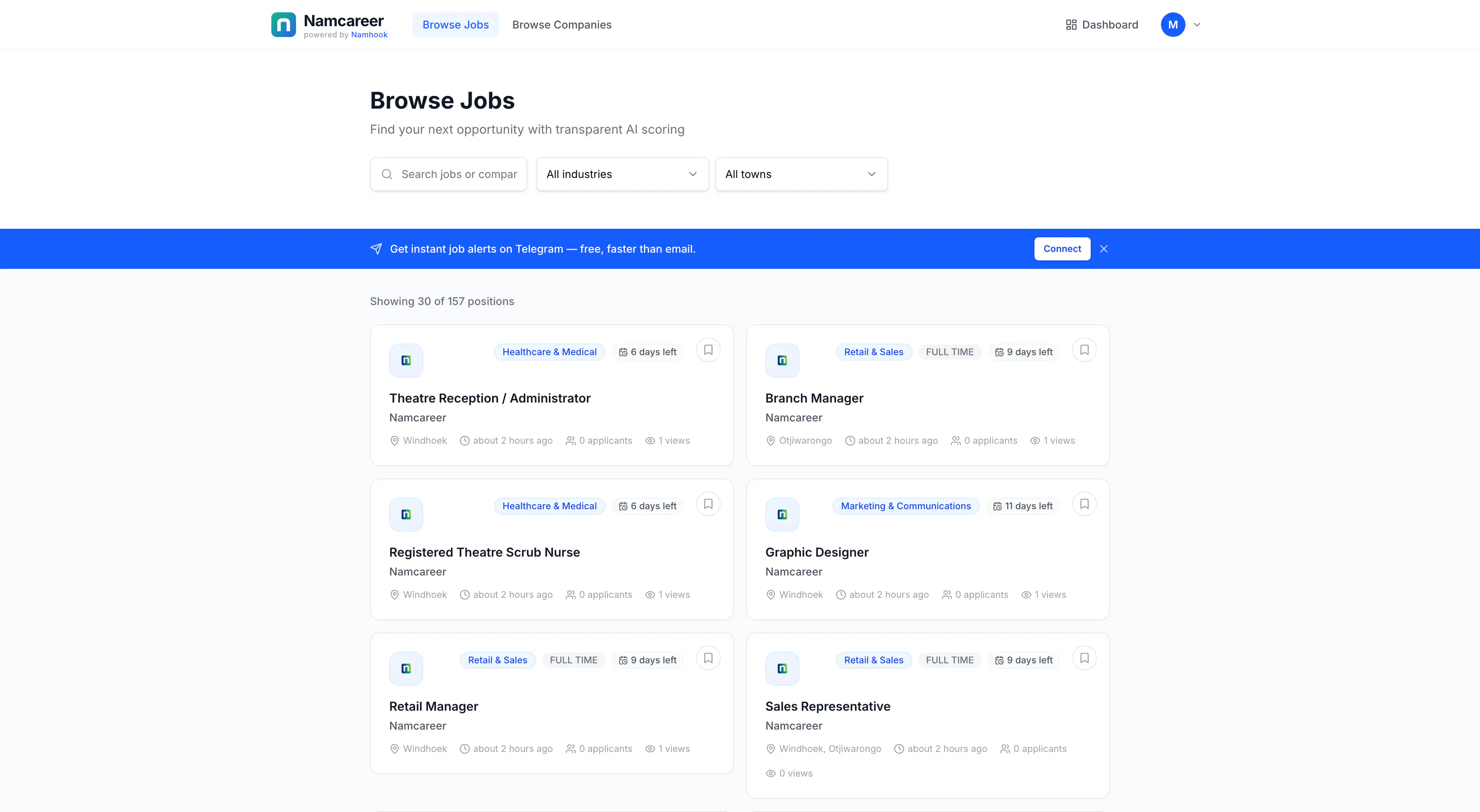Click the Healthcare & Medical tag on Theatre Reception
The image size is (1480, 812).
coord(549,352)
